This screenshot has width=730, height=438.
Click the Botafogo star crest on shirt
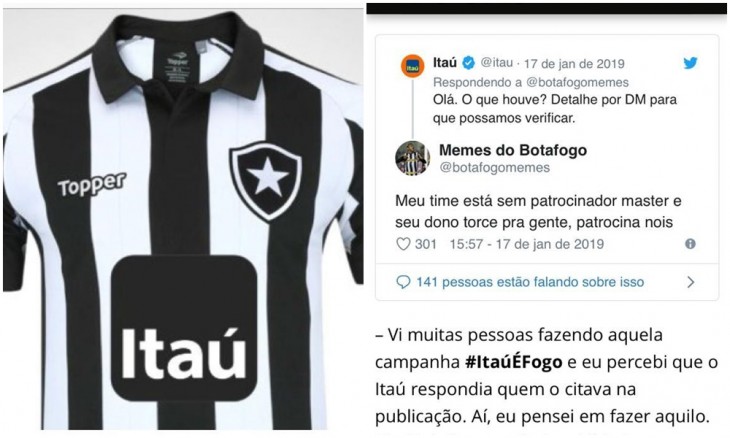266,181
